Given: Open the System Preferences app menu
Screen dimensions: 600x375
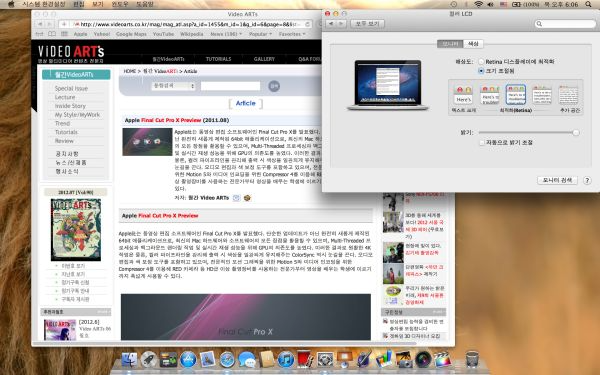Looking at the screenshot, I should tap(44, 4).
